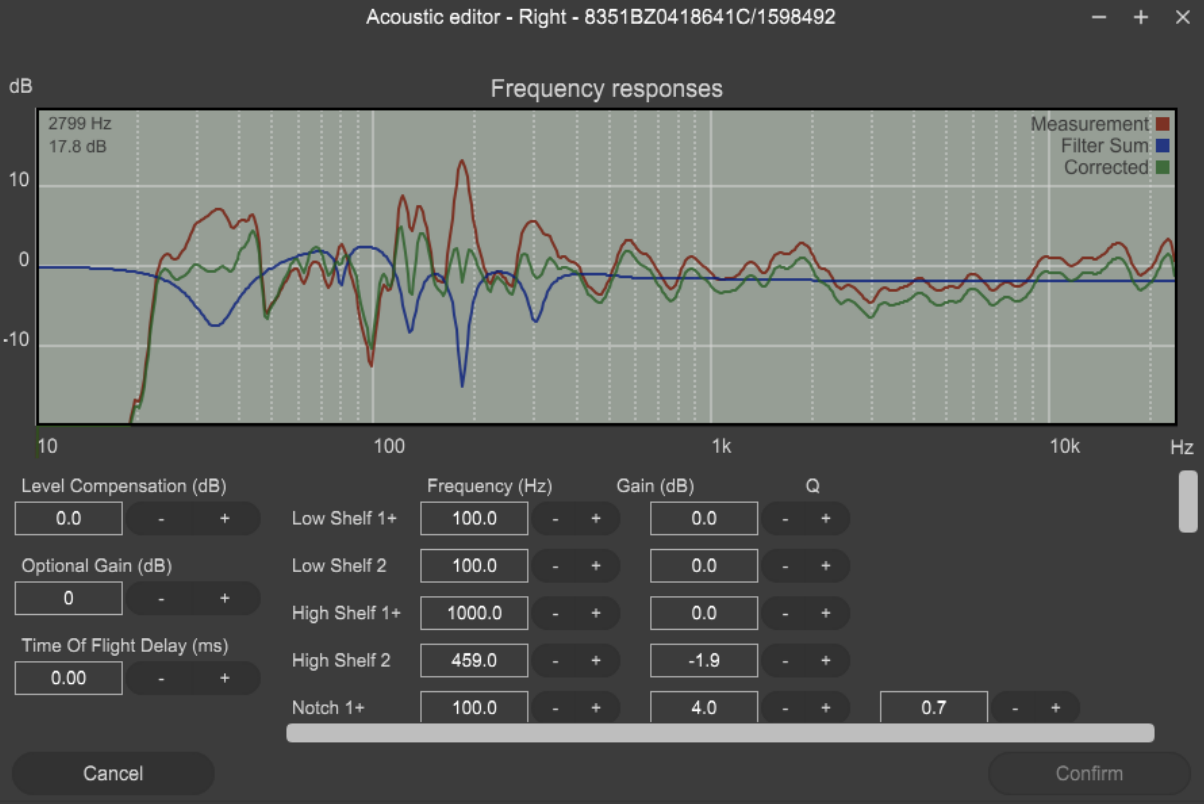Click the High Shelf 2 gain field
Screen dimensions: 1204x804
(x=704, y=660)
